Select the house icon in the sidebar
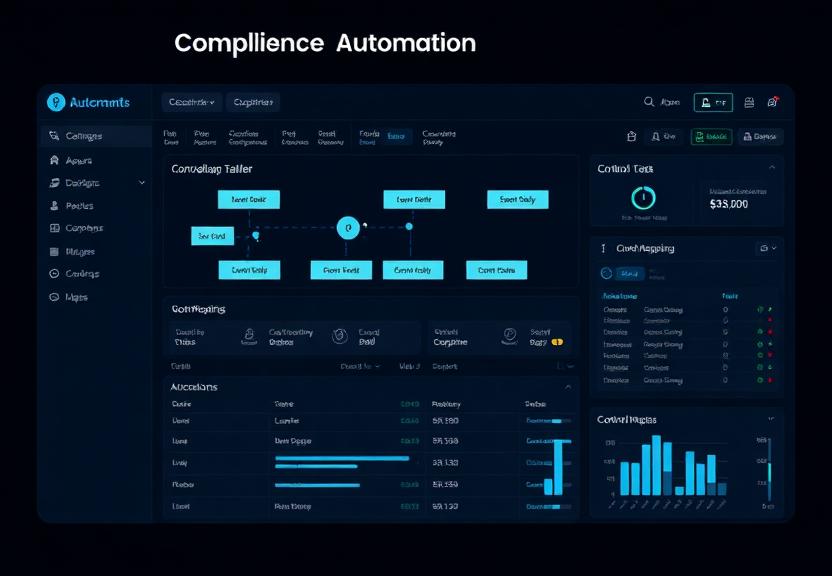This screenshot has height=576, width=832. click(x=54, y=160)
